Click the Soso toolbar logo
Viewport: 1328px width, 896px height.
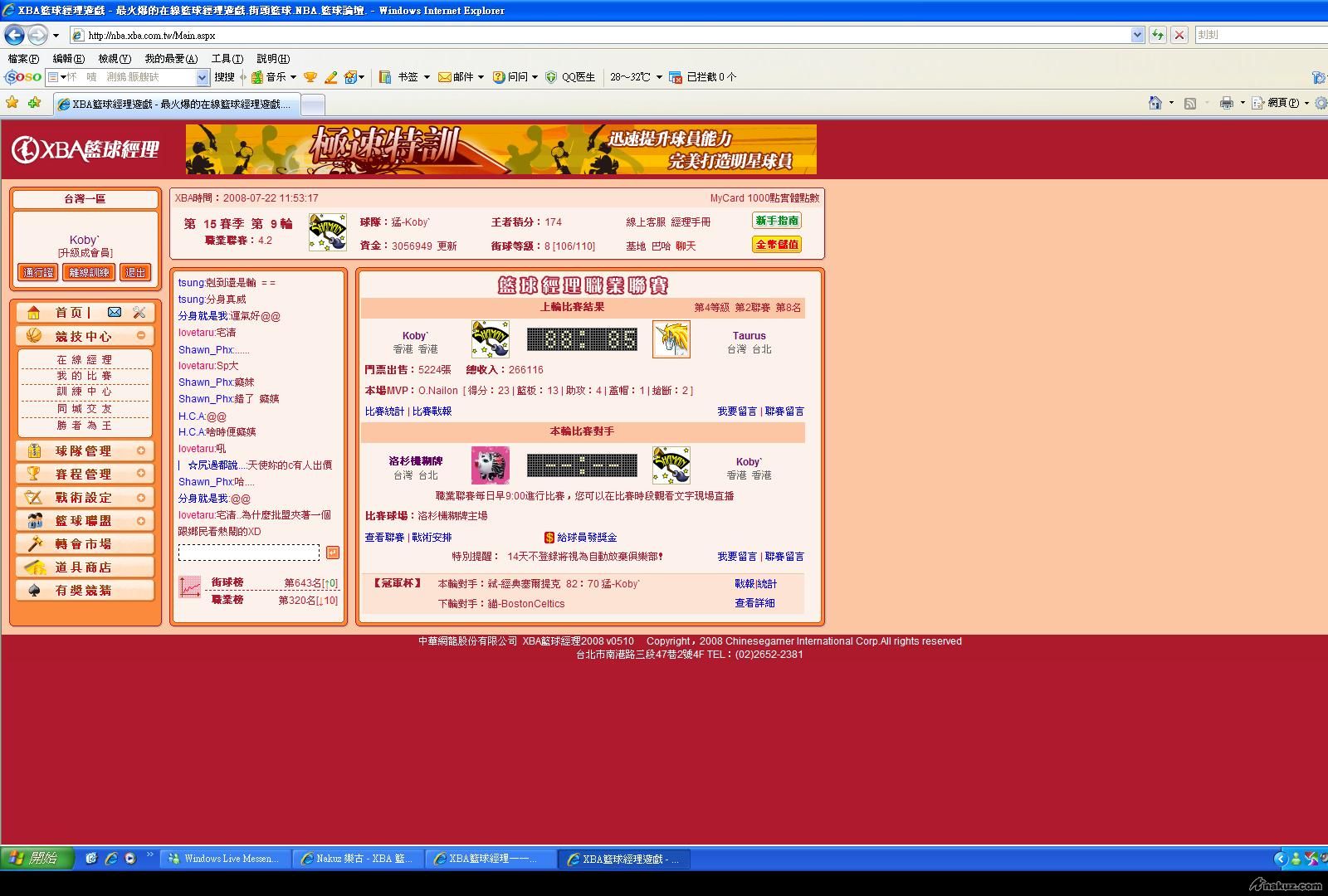click(x=22, y=76)
